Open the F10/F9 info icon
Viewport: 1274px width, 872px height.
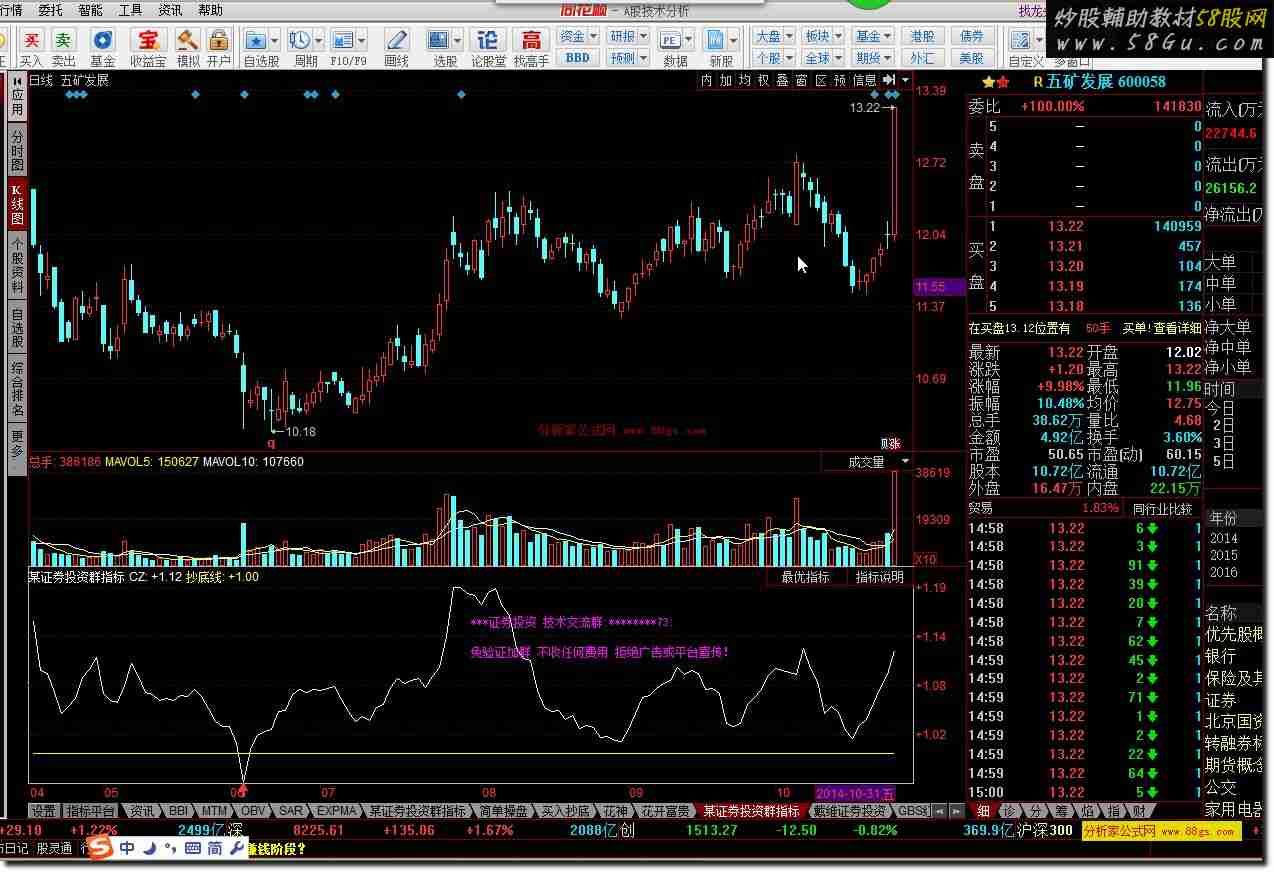[x=342, y=40]
